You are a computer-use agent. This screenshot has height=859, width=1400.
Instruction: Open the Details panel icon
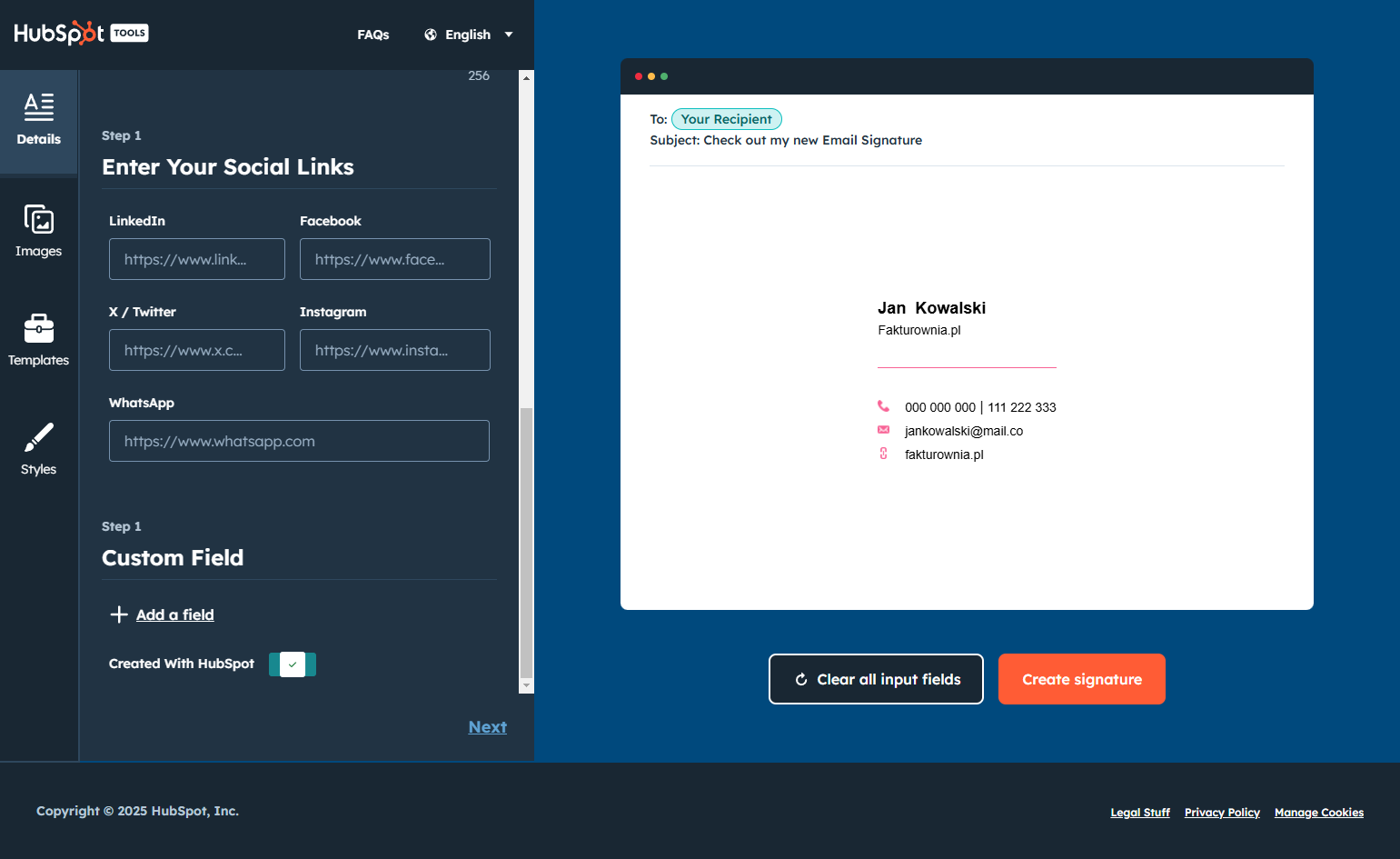(x=38, y=107)
